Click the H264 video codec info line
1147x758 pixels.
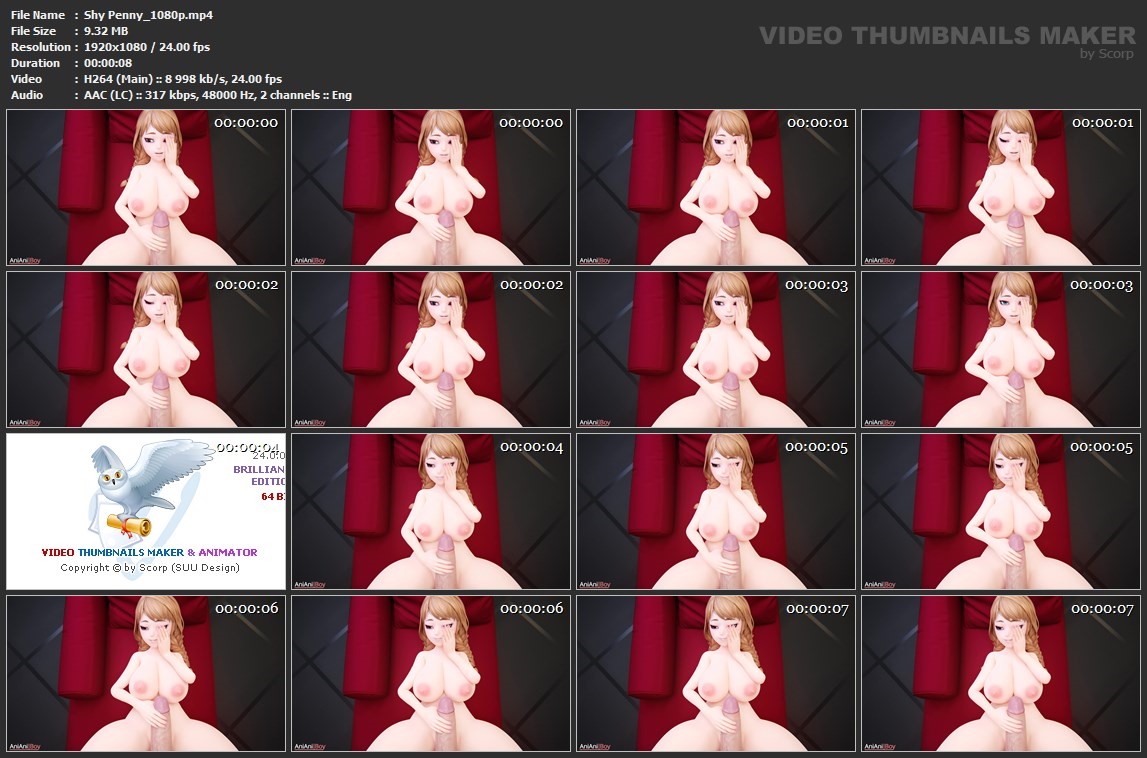(x=183, y=79)
